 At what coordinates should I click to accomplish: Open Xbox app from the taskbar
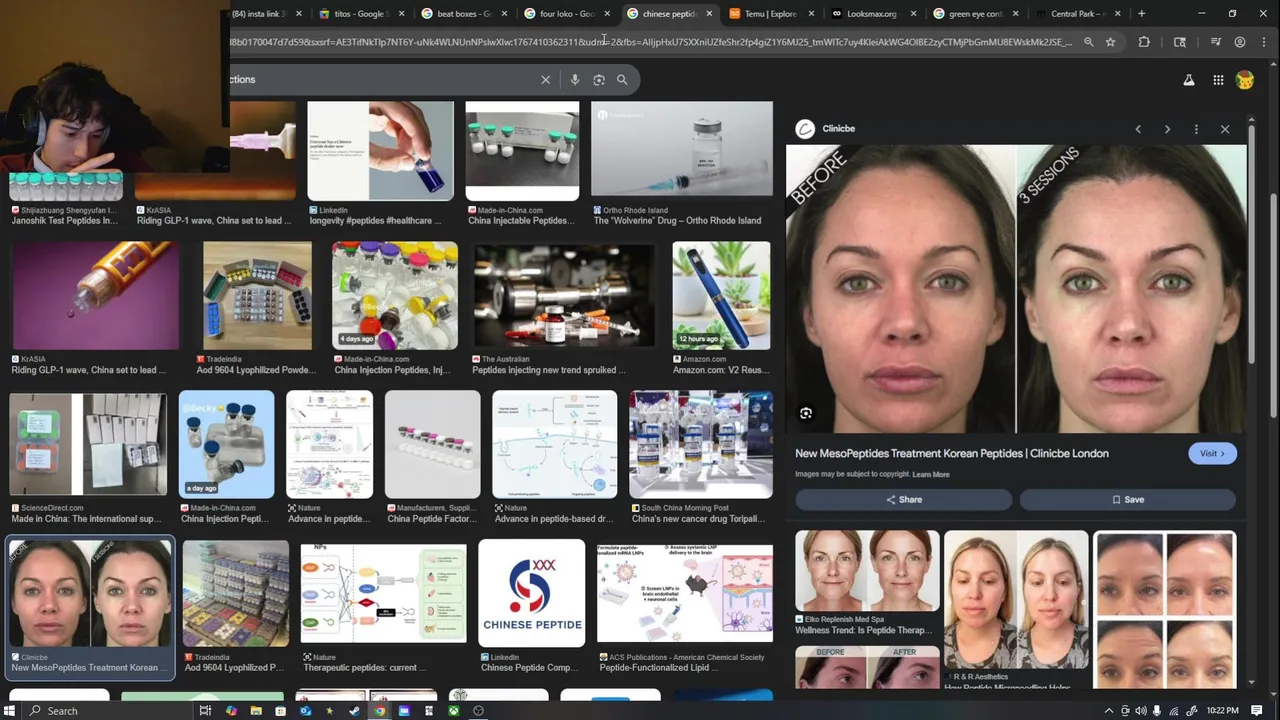click(454, 711)
